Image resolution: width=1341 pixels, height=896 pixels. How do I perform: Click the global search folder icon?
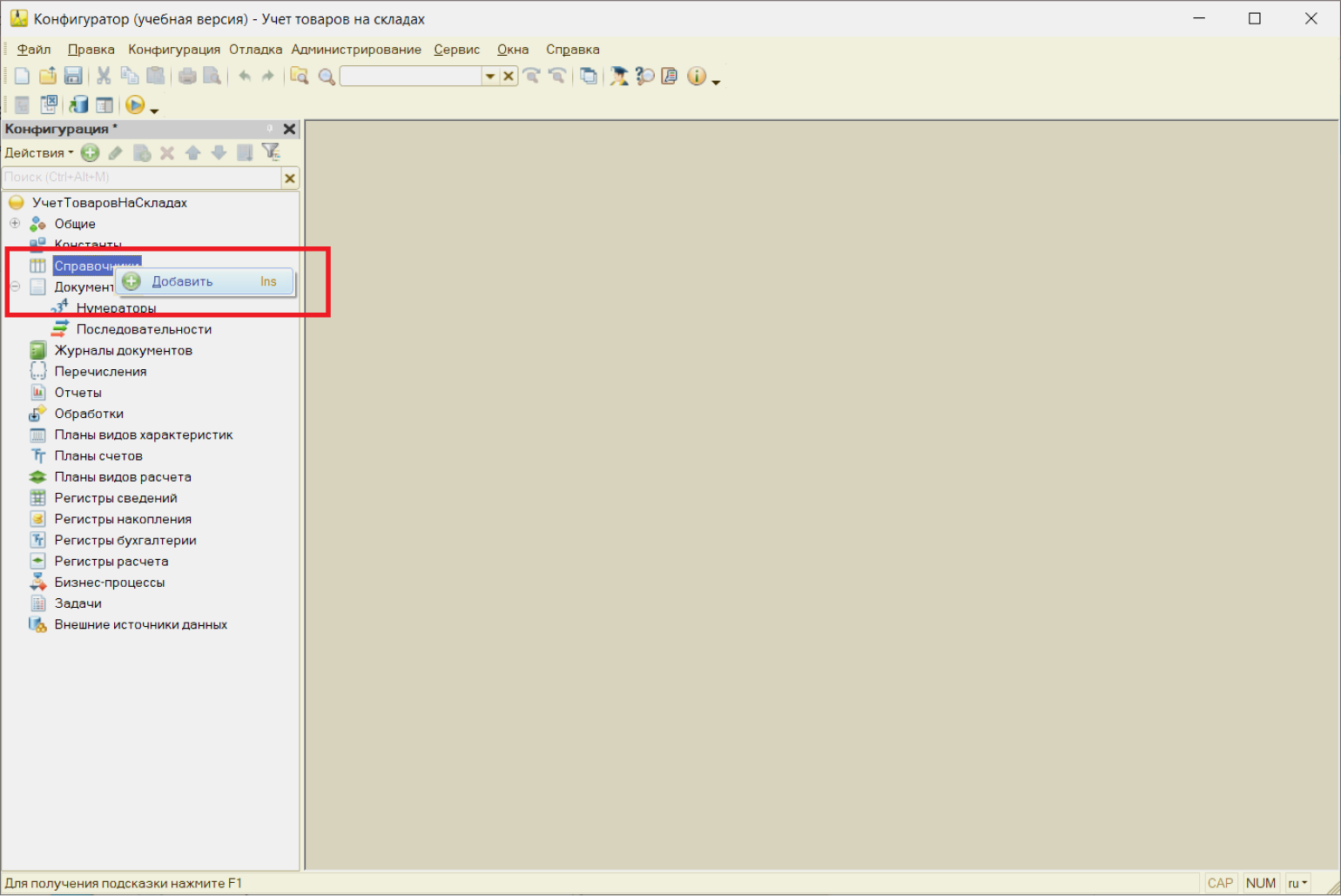[x=299, y=77]
